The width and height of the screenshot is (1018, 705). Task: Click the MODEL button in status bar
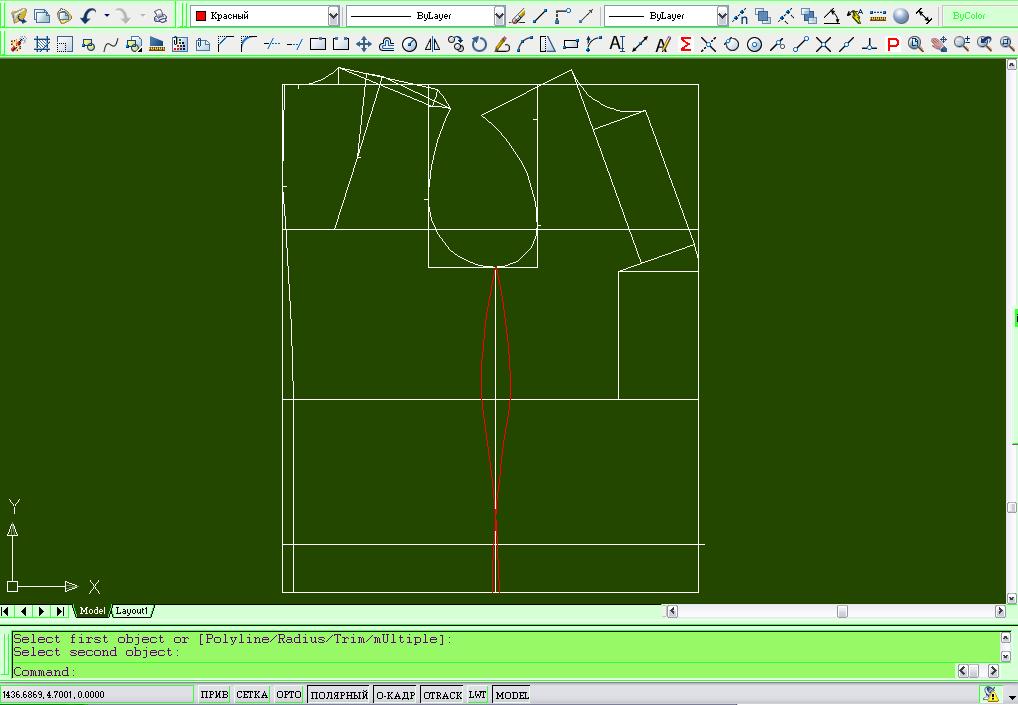point(512,695)
